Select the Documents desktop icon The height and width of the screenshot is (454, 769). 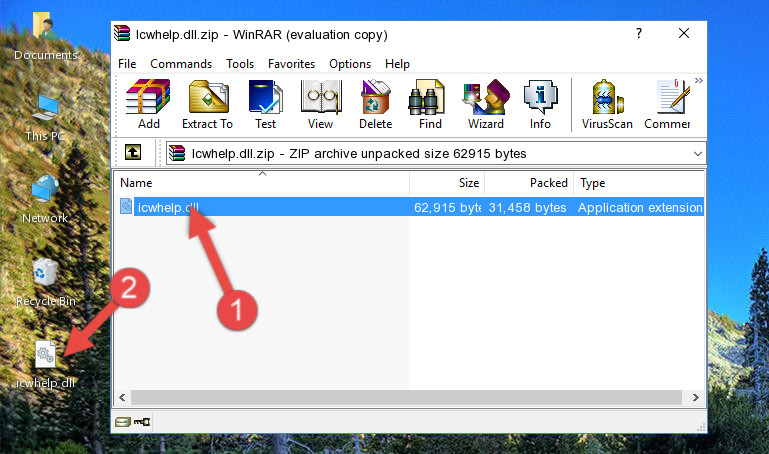(45, 36)
